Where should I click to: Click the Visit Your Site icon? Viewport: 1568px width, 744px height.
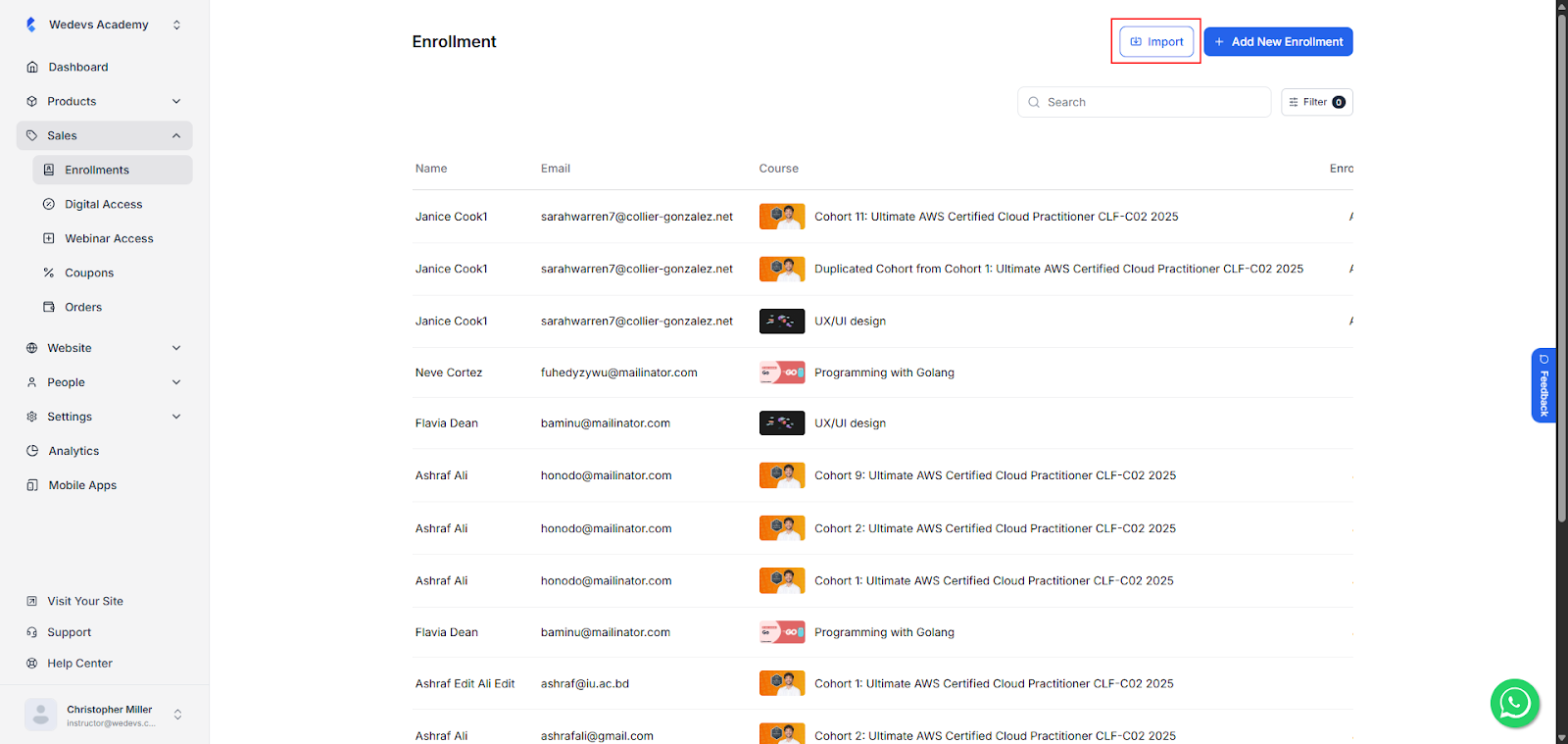click(x=32, y=601)
